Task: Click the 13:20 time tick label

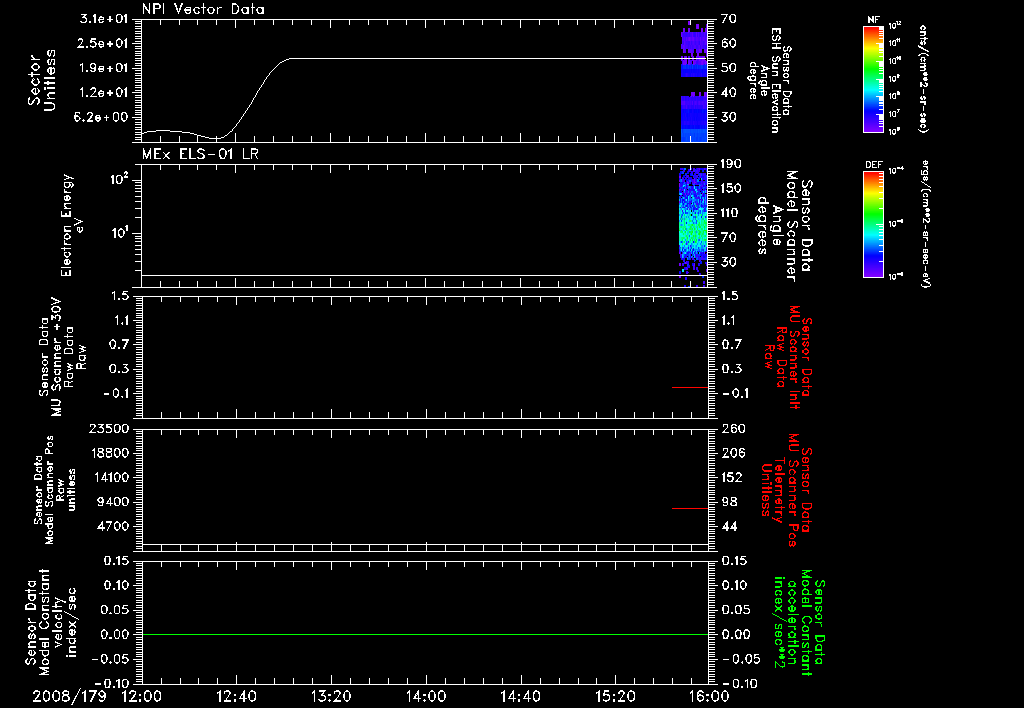Action: point(331,696)
